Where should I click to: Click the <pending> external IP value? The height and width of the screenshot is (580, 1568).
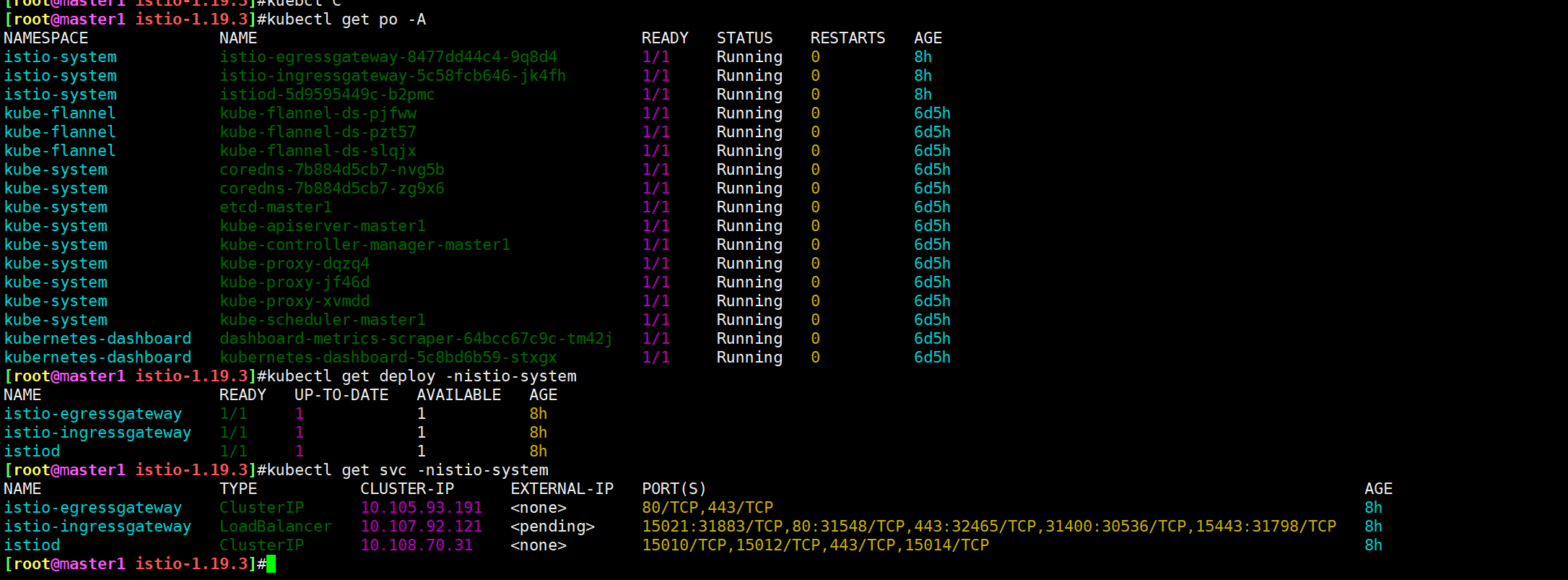553,527
